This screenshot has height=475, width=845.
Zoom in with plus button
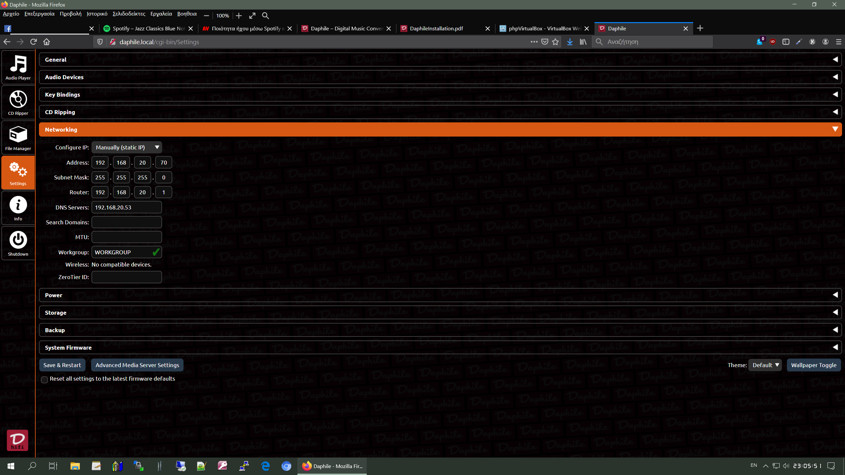click(x=239, y=16)
